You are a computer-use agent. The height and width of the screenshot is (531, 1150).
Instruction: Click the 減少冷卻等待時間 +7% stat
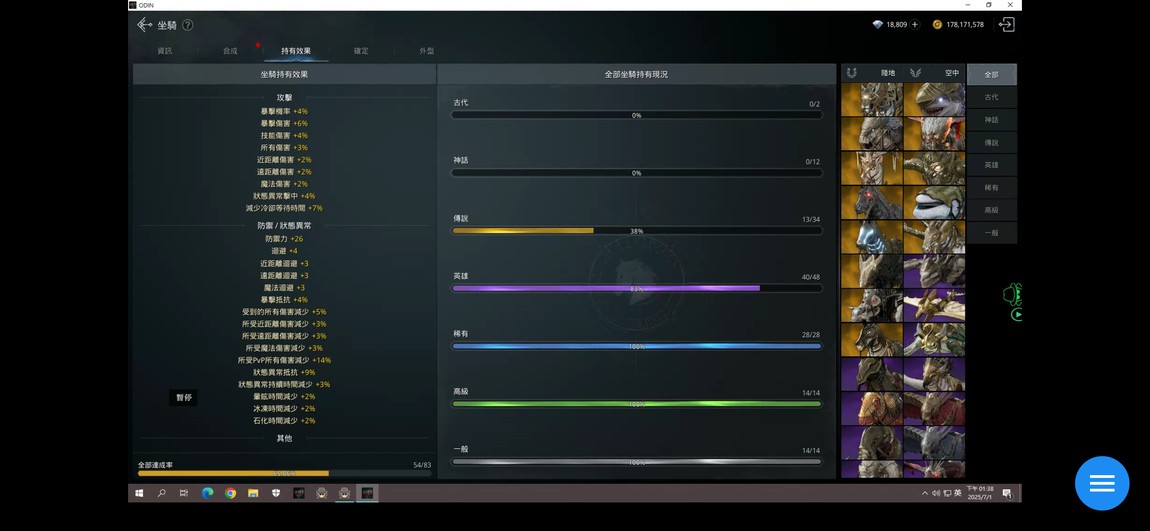284,208
